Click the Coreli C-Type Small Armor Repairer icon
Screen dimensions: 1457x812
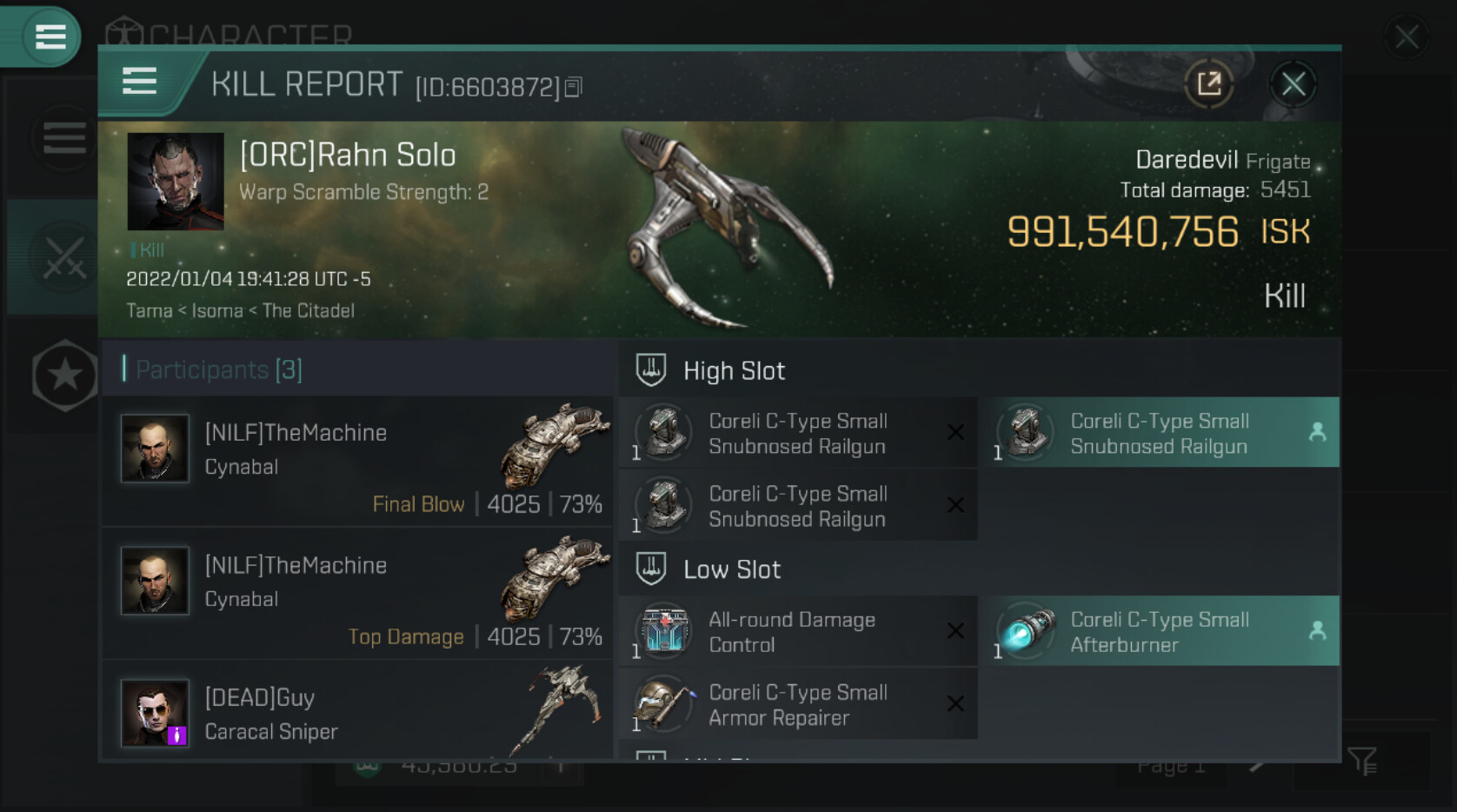click(664, 704)
